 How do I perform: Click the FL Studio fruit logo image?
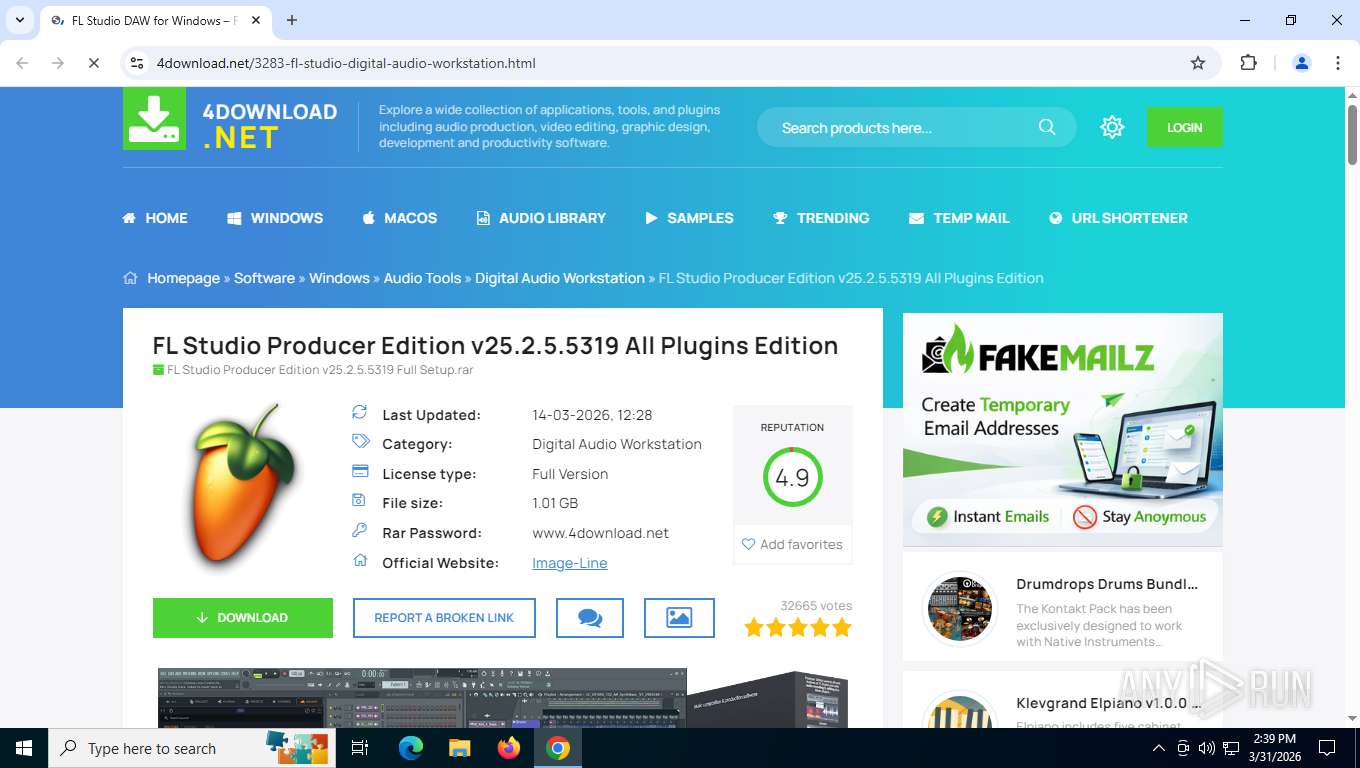(x=243, y=487)
